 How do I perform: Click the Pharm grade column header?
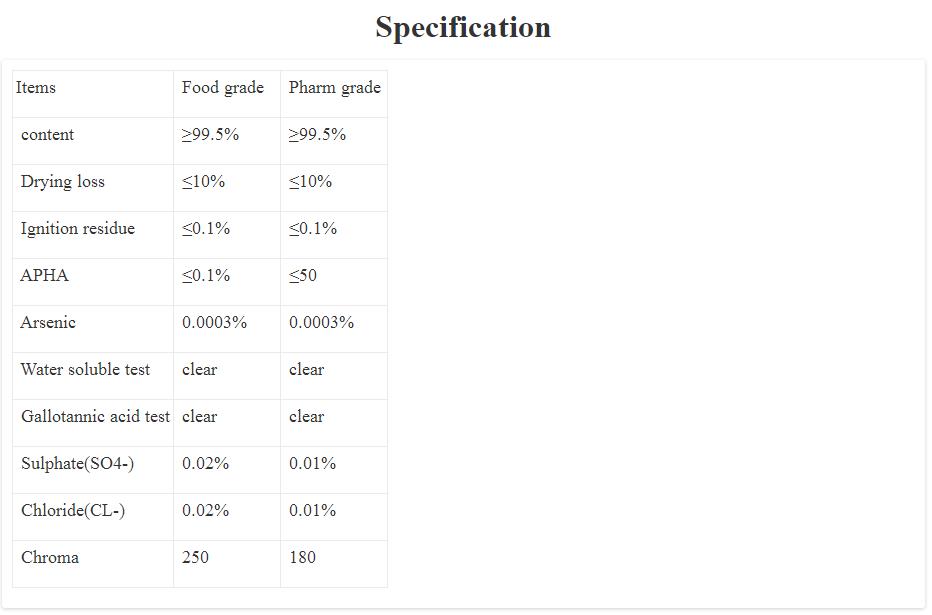click(335, 88)
